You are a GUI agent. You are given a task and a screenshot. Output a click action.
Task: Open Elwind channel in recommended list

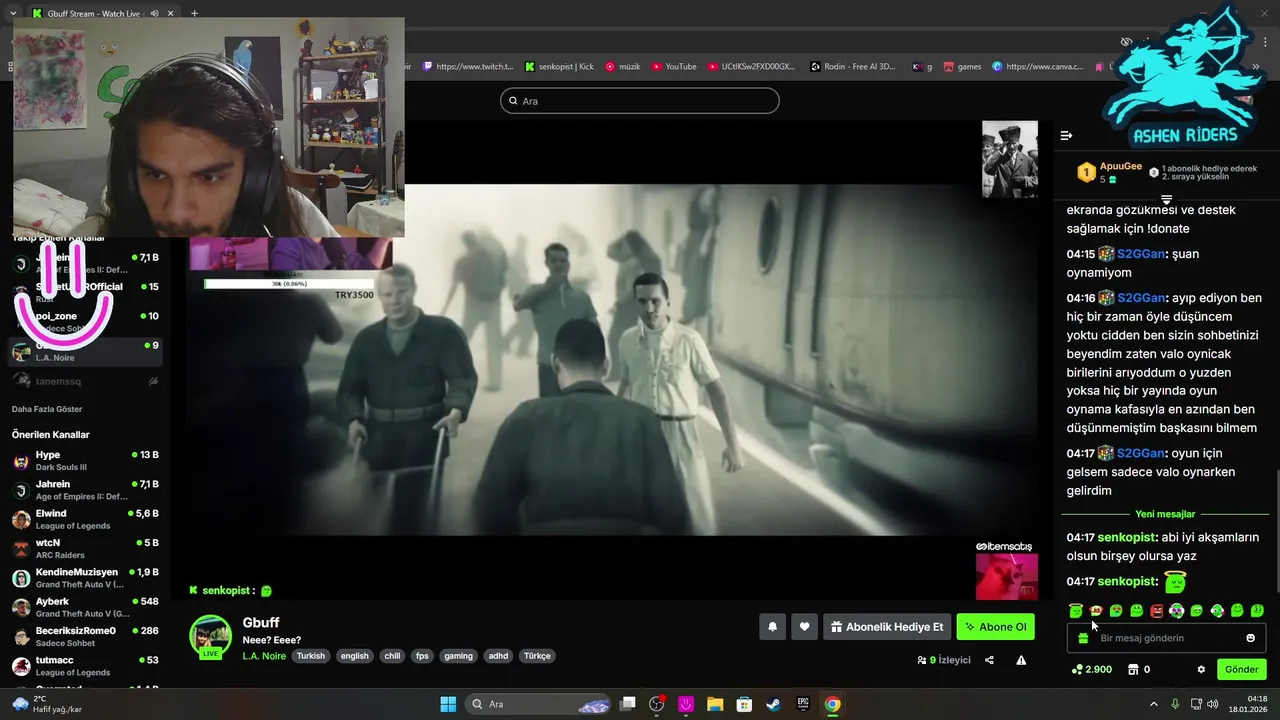85,519
